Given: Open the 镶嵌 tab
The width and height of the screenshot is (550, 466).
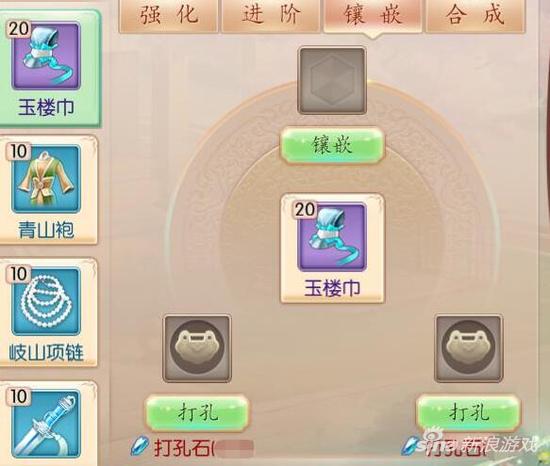Looking at the screenshot, I should [x=373, y=15].
